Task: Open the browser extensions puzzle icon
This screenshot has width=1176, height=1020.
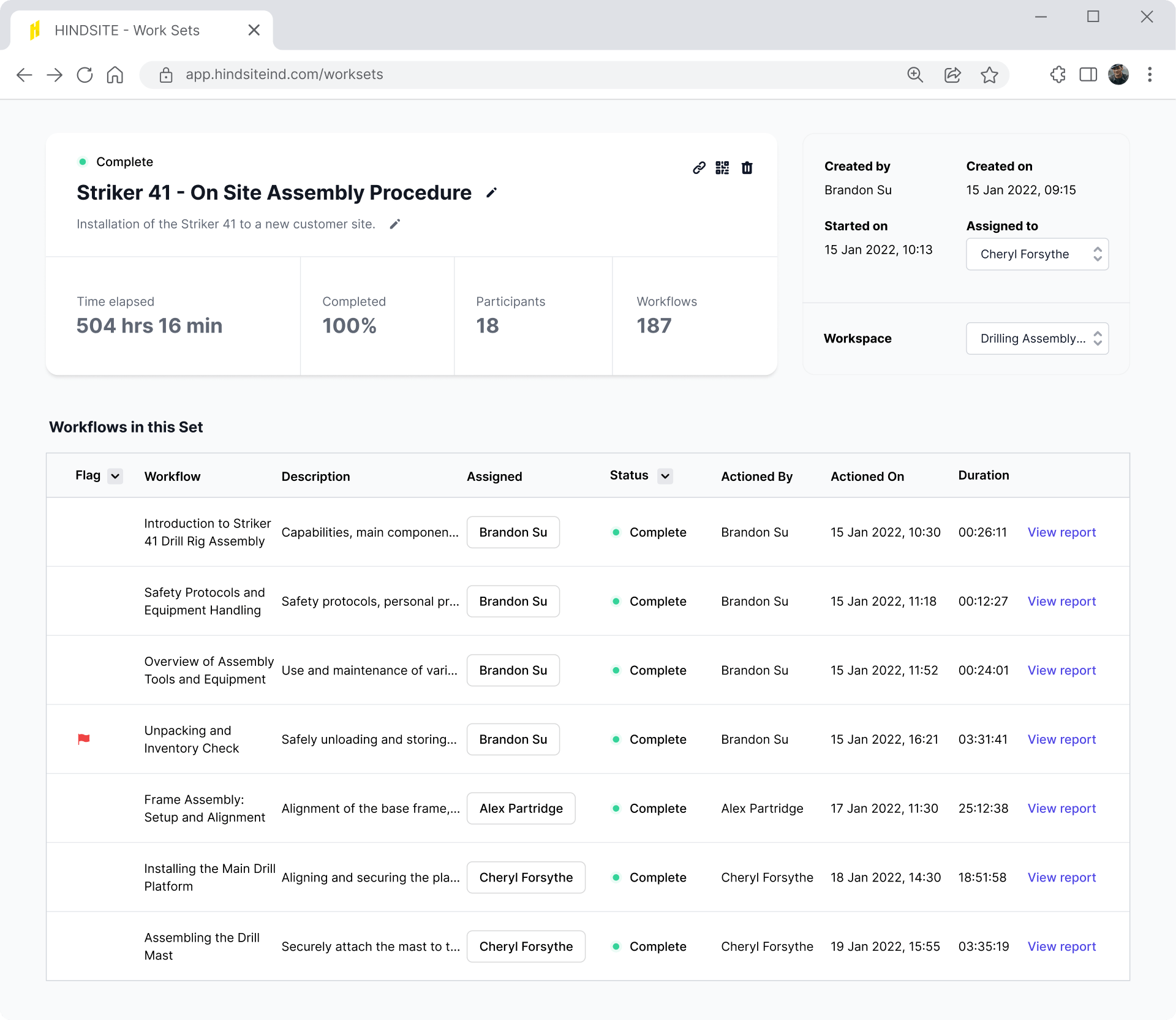Action: [x=1058, y=74]
